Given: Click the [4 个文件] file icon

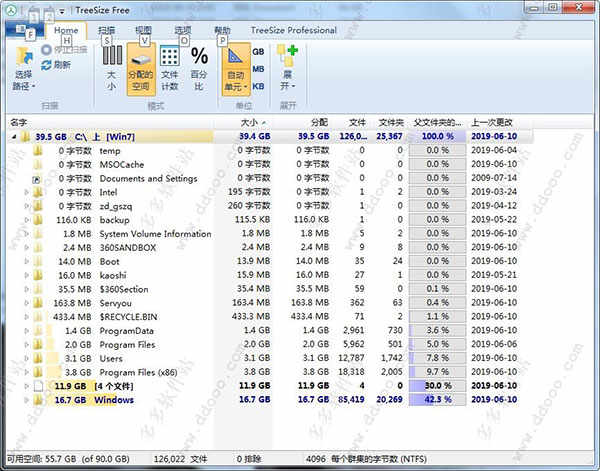Looking at the screenshot, I should (38, 386).
